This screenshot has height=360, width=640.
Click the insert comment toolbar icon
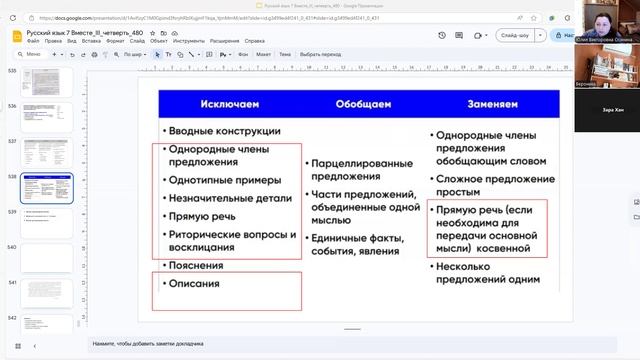point(209,55)
